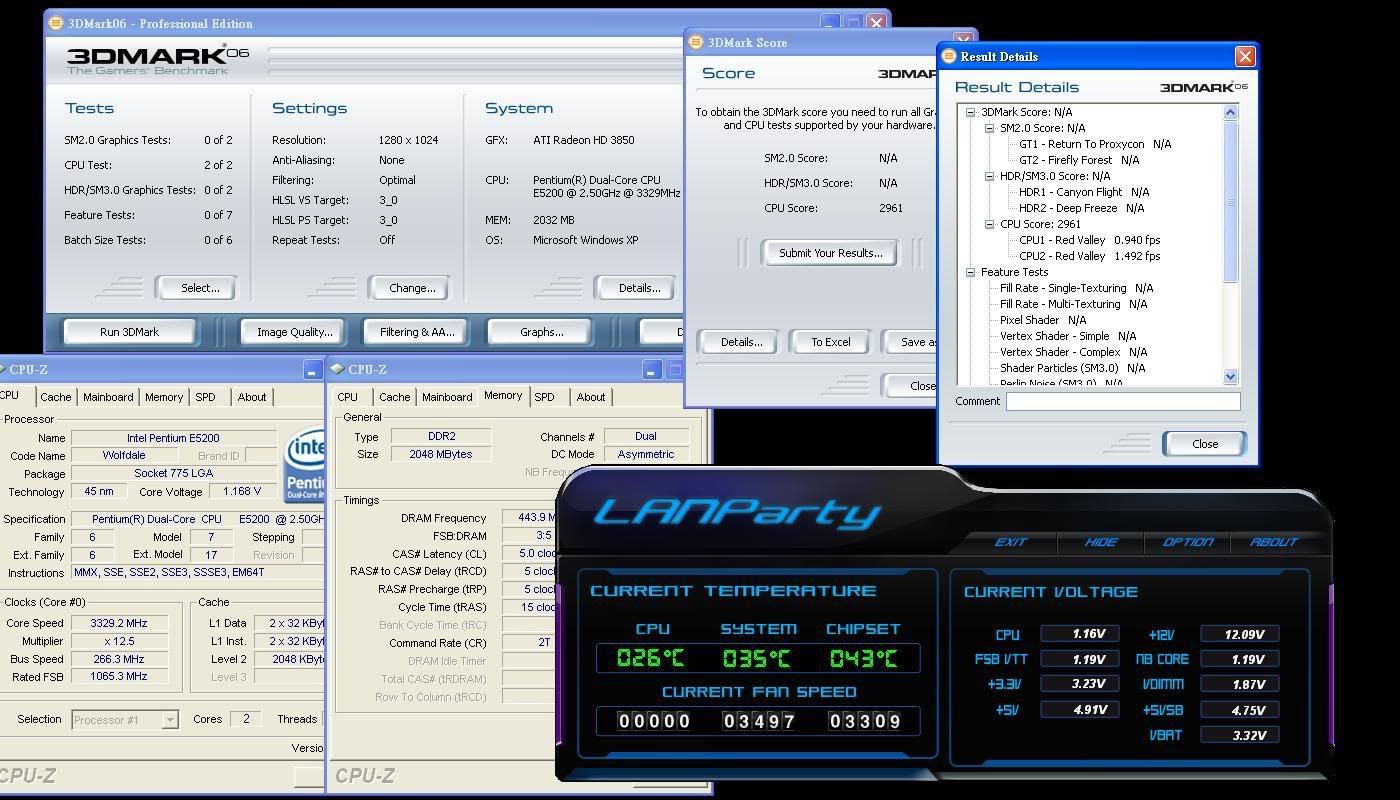This screenshot has width=1400, height=800.
Task: Open ABOUT in the LANParty panel
Action: coord(1274,542)
